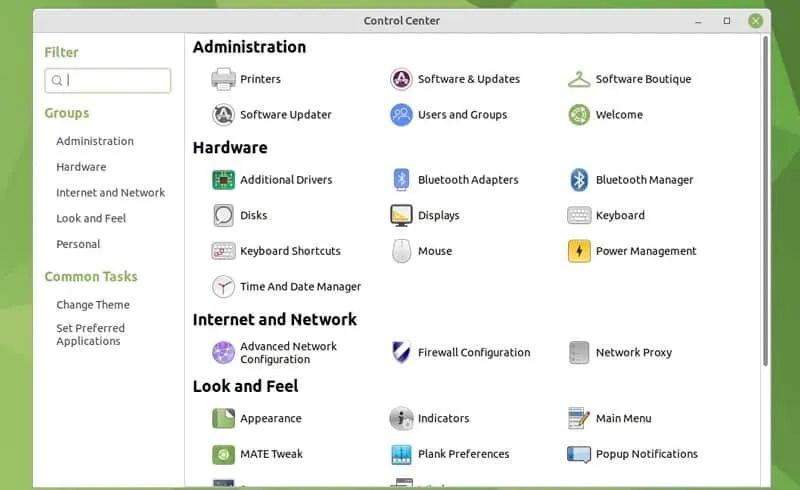800x490 pixels.
Task: Click the vertical scrollbar handle
Action: pos(765,201)
